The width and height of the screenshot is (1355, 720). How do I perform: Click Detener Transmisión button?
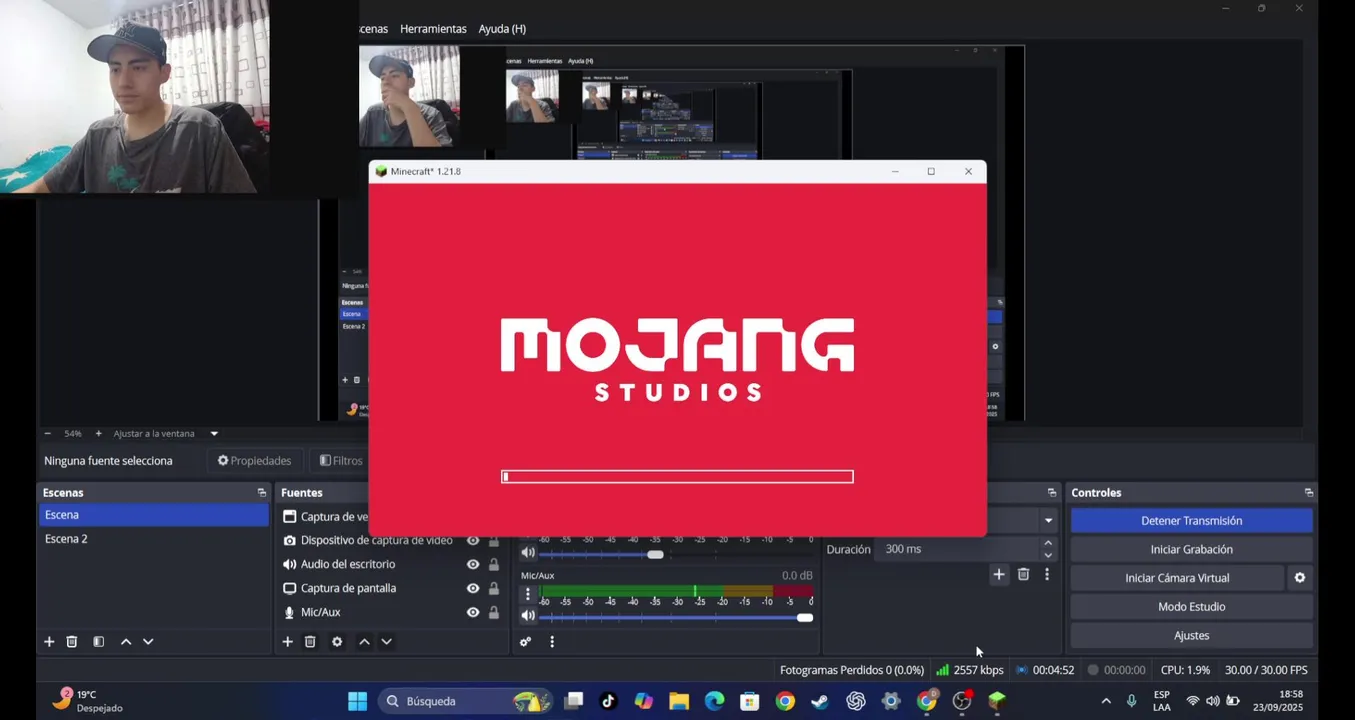pos(1191,521)
